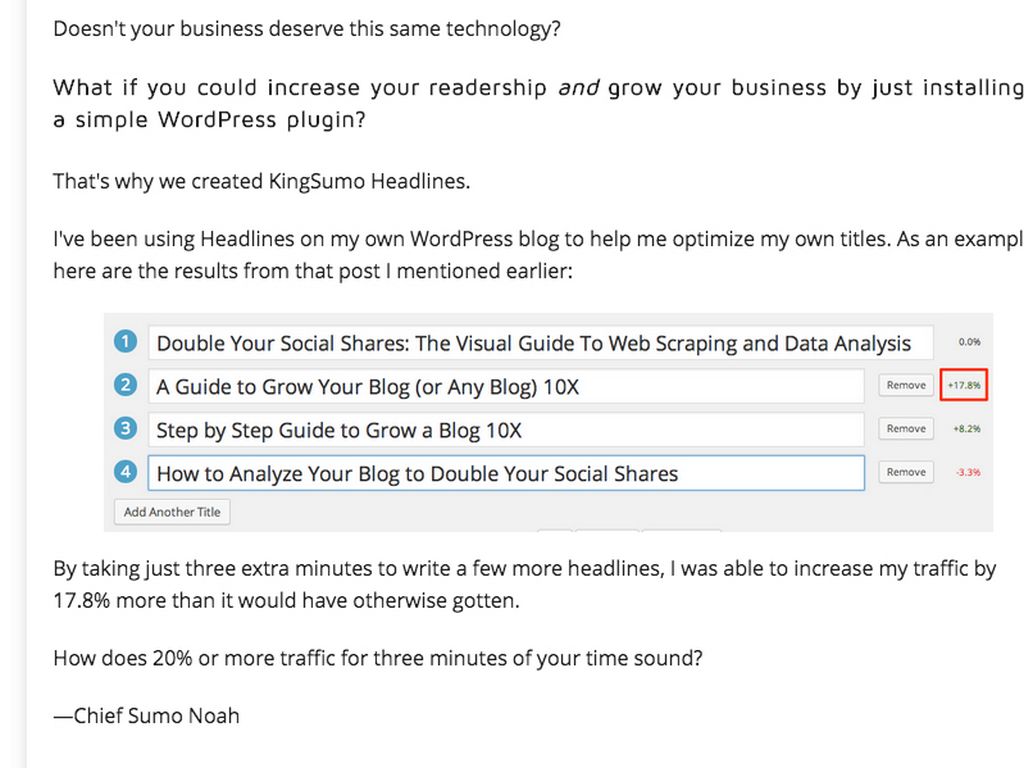Click the red -3.3% result indicator
The height and width of the screenshot is (768, 1024).
[x=968, y=472]
